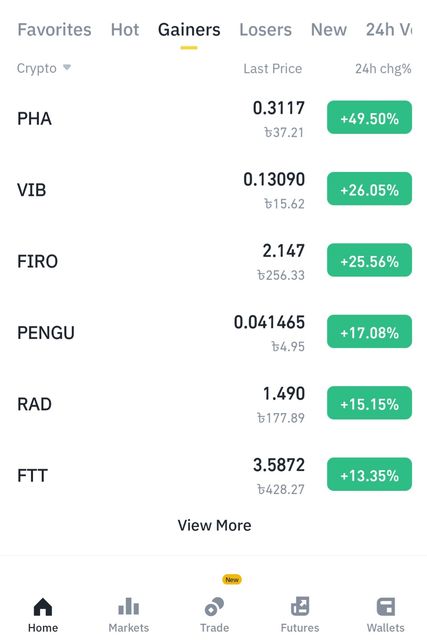Select the 24h Vol tab
The image size is (427, 640).
[389, 30]
